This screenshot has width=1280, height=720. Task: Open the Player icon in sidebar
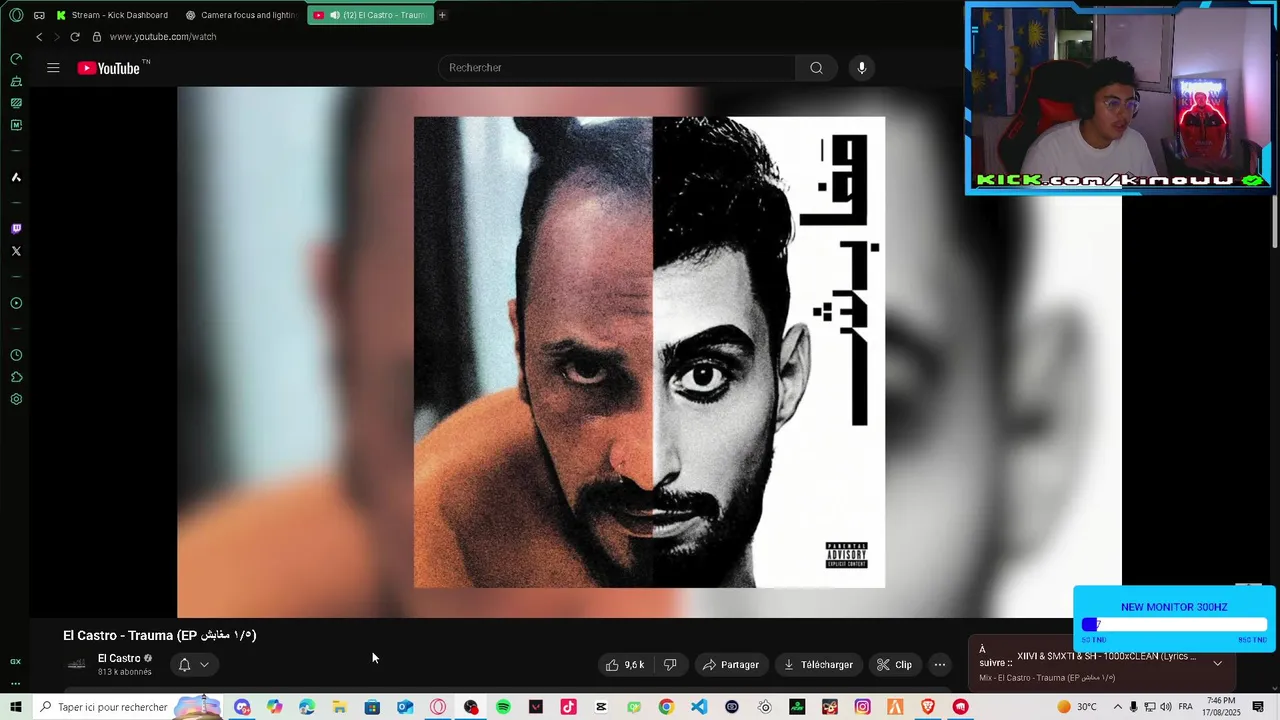click(x=16, y=303)
